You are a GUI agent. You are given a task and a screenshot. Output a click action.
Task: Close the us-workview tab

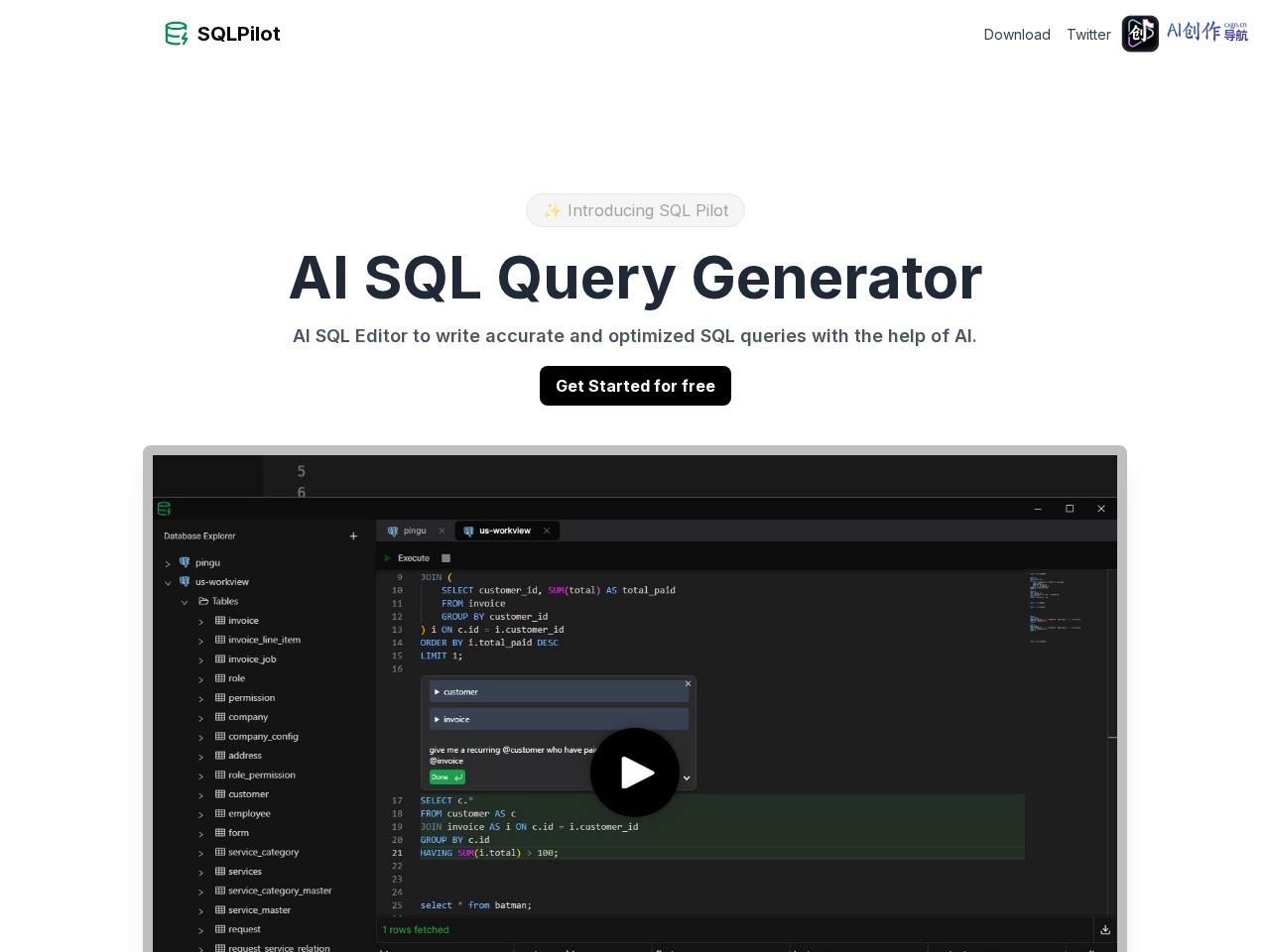(x=547, y=531)
